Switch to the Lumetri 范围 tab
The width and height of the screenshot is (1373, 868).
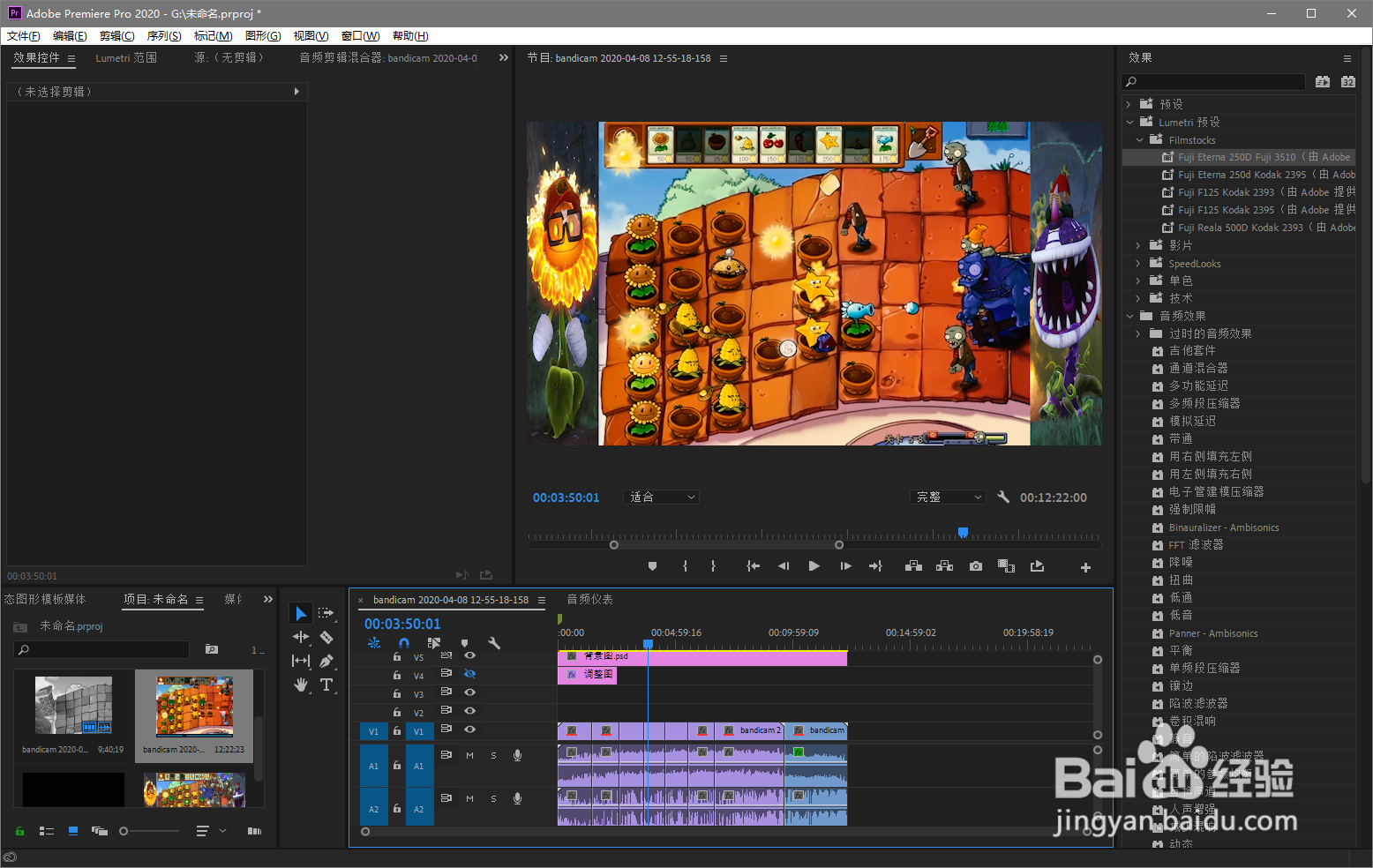click(x=126, y=58)
